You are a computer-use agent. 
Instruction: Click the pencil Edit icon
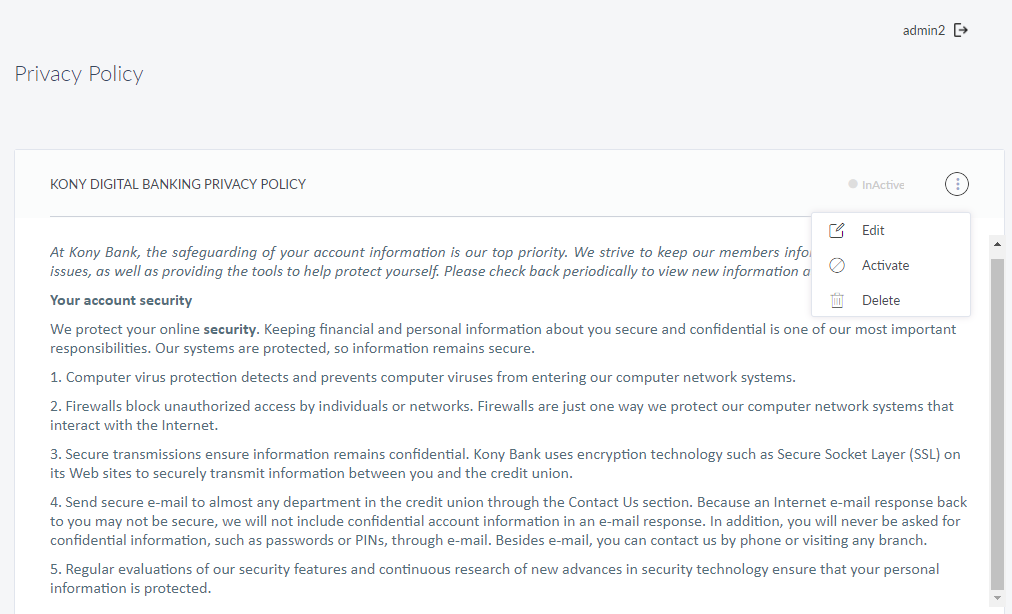pyautogui.click(x=837, y=231)
